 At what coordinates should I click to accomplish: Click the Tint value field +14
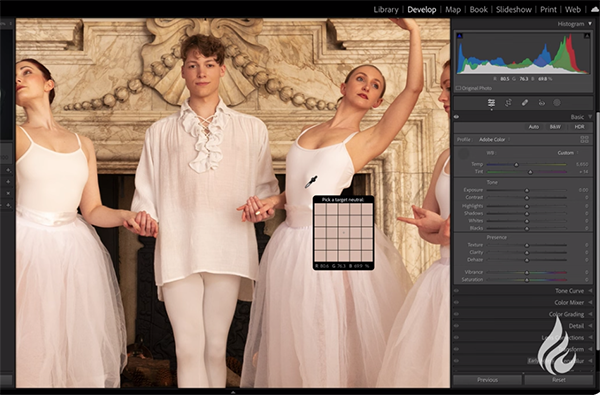tap(584, 172)
